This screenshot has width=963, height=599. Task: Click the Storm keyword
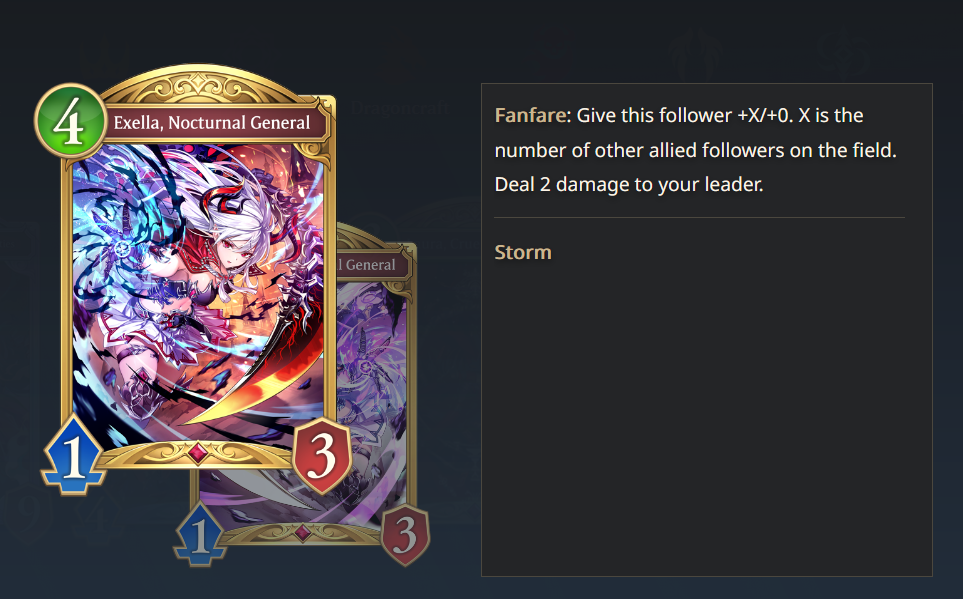click(523, 253)
